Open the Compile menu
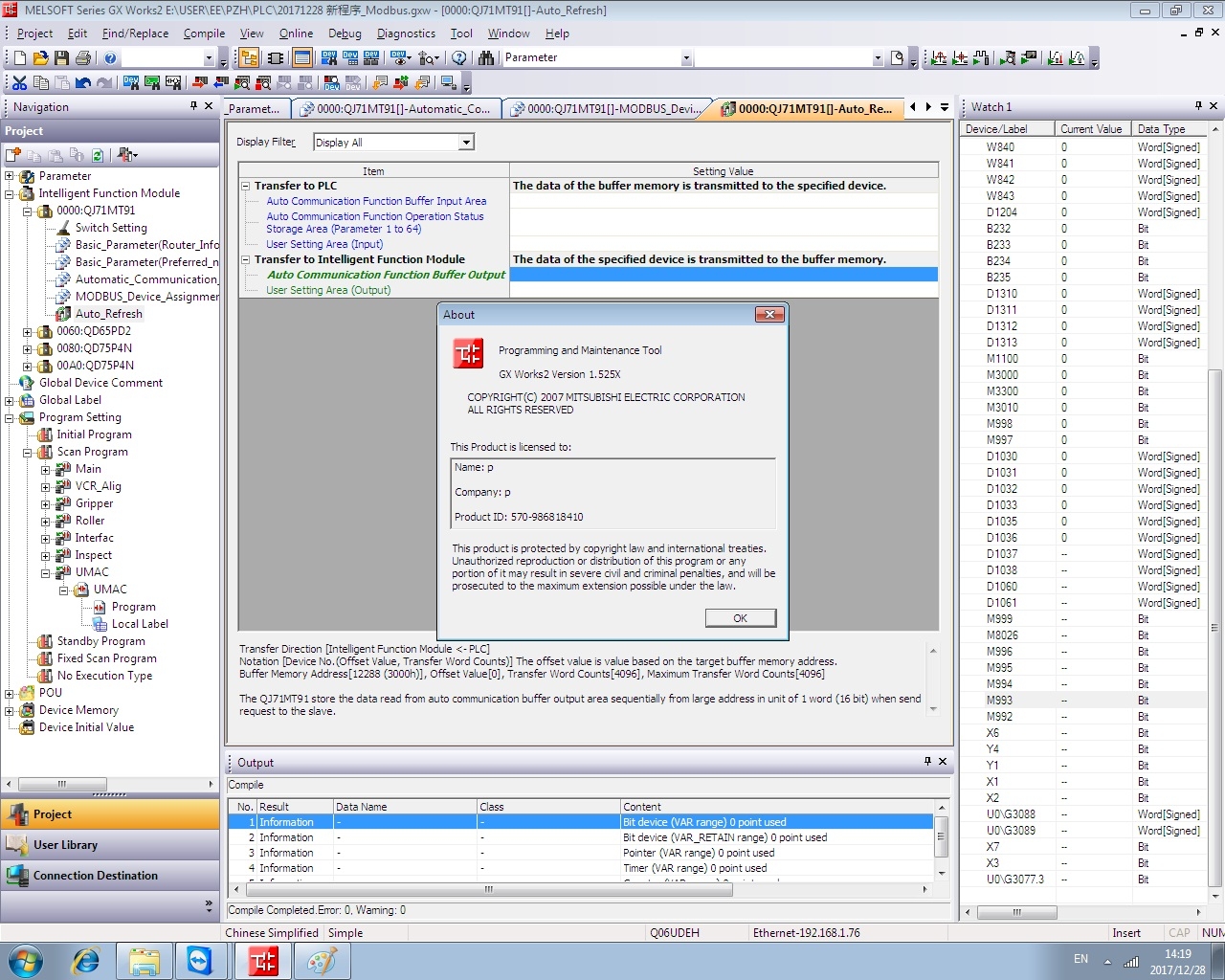This screenshot has width=1225, height=980. point(204,33)
